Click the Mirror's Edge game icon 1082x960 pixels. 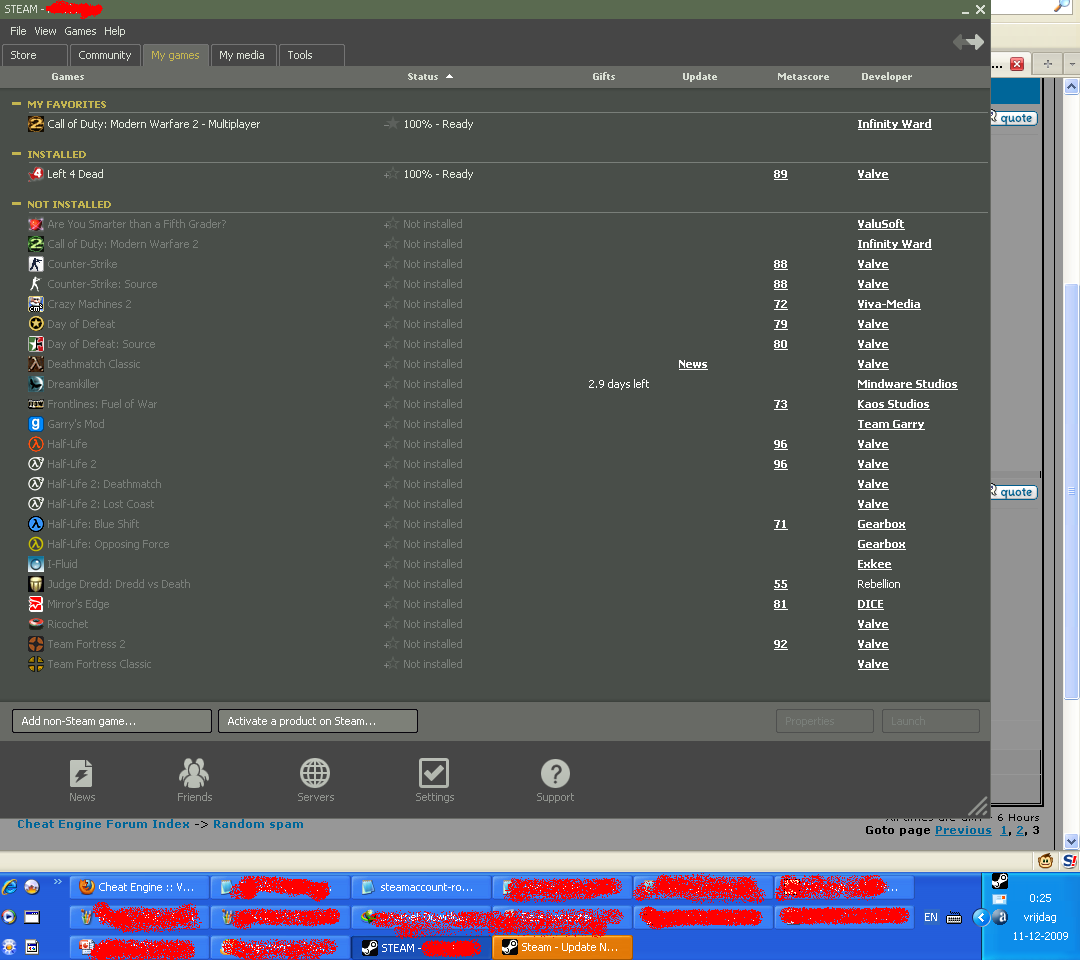point(36,604)
